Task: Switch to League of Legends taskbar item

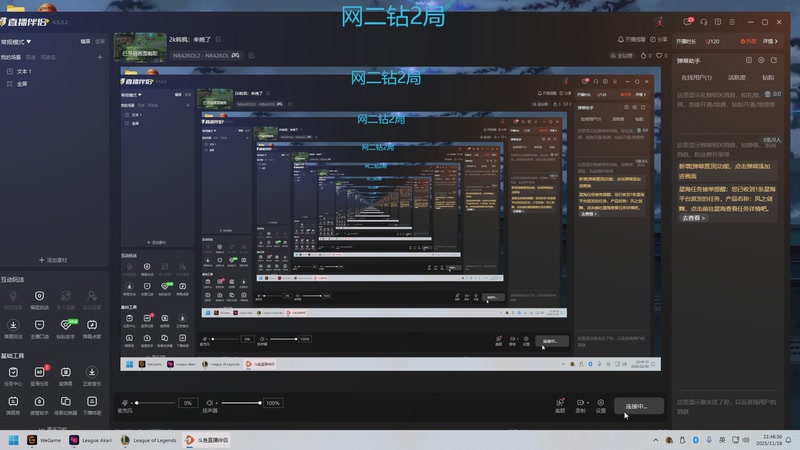Action: pyautogui.click(x=149, y=440)
